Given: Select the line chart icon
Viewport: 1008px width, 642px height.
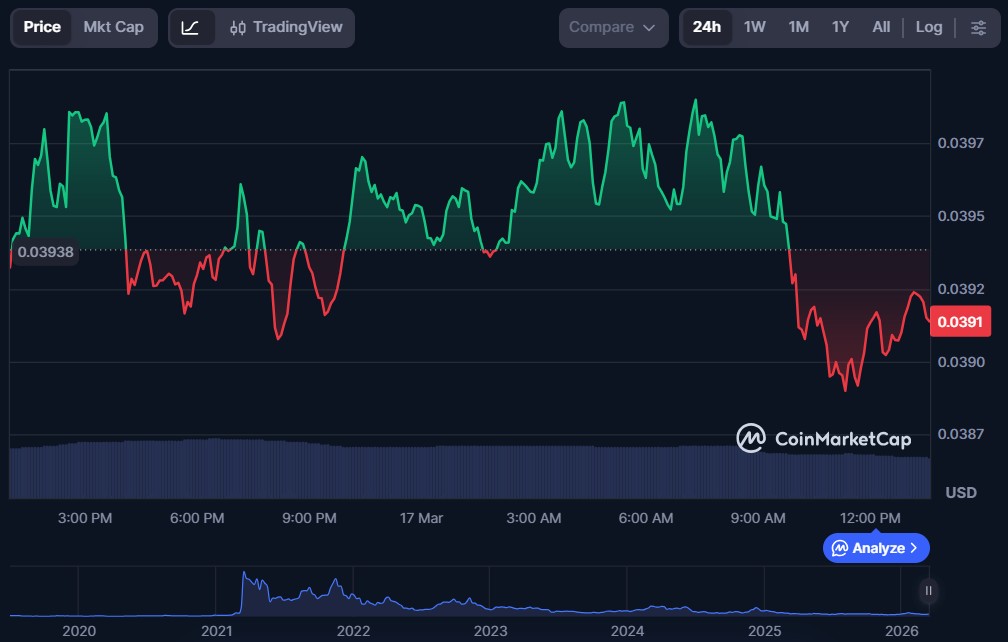Looking at the screenshot, I should [x=190, y=27].
